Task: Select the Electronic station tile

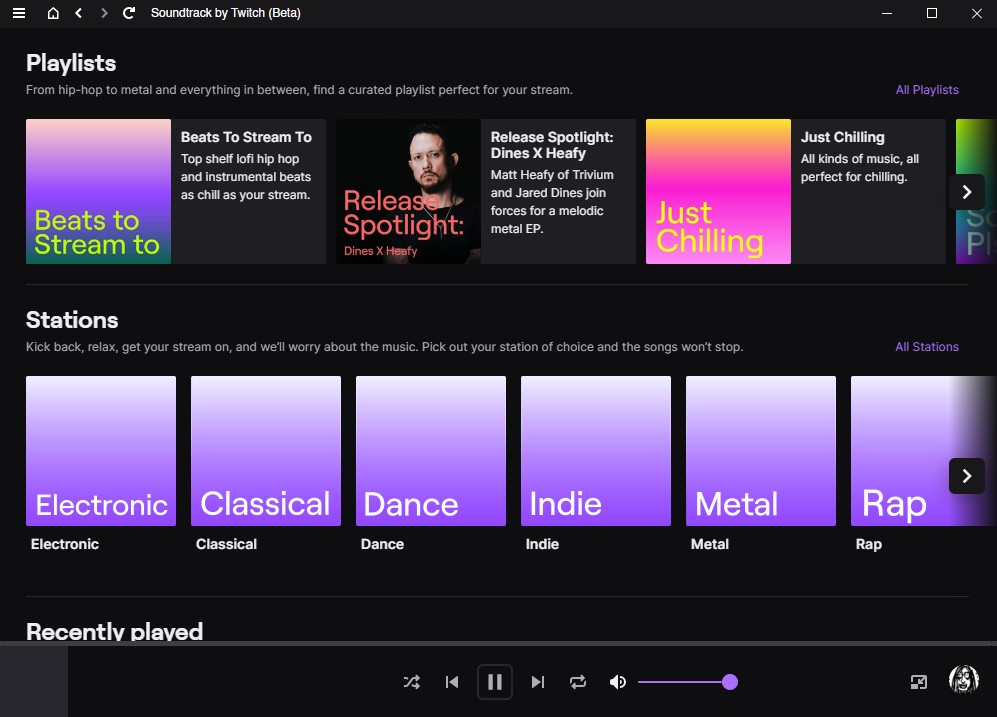Action: pos(101,451)
